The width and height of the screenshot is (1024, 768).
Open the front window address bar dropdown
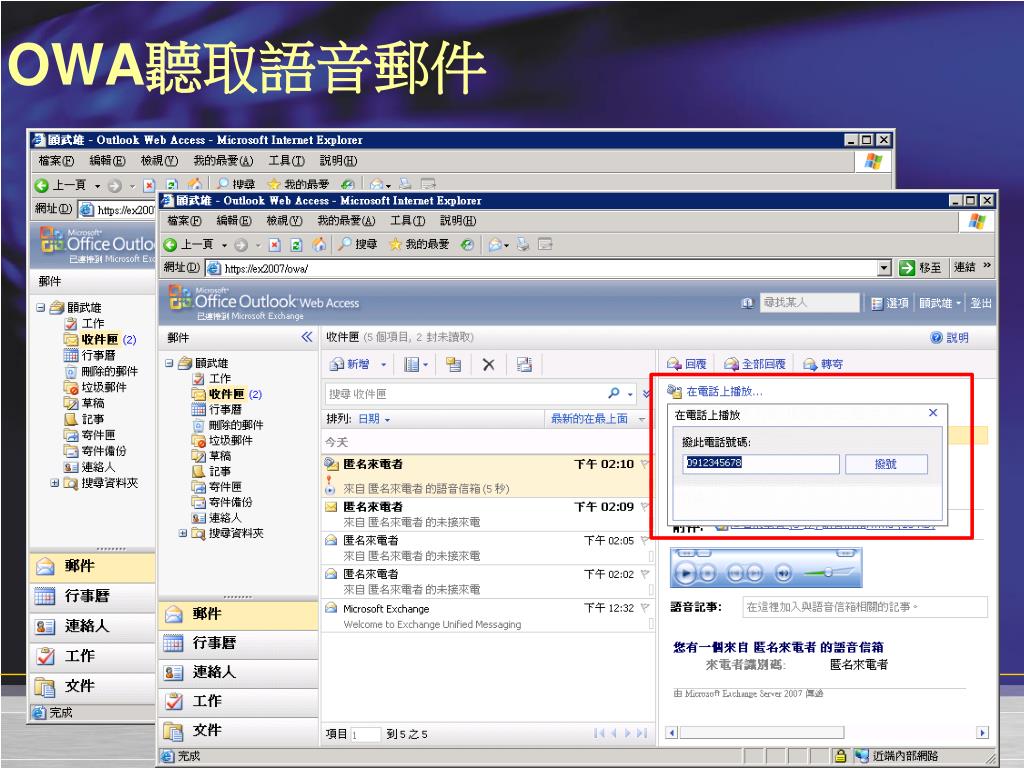(x=884, y=268)
